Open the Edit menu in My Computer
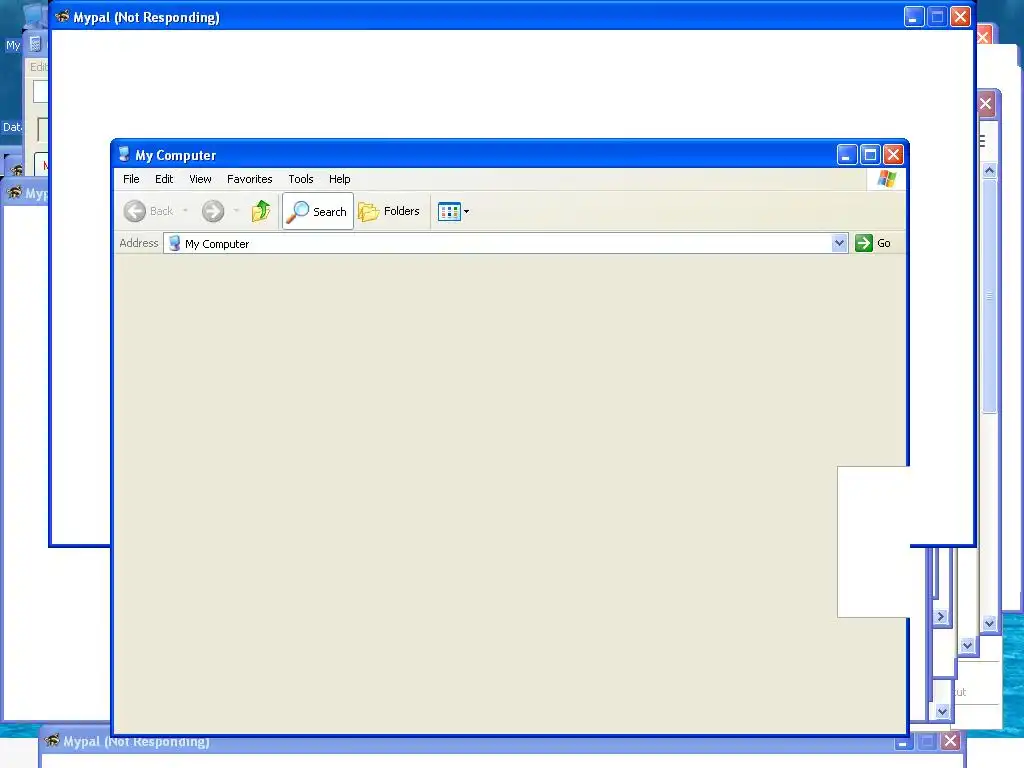Viewport: 1024px width, 768px height. [x=164, y=179]
